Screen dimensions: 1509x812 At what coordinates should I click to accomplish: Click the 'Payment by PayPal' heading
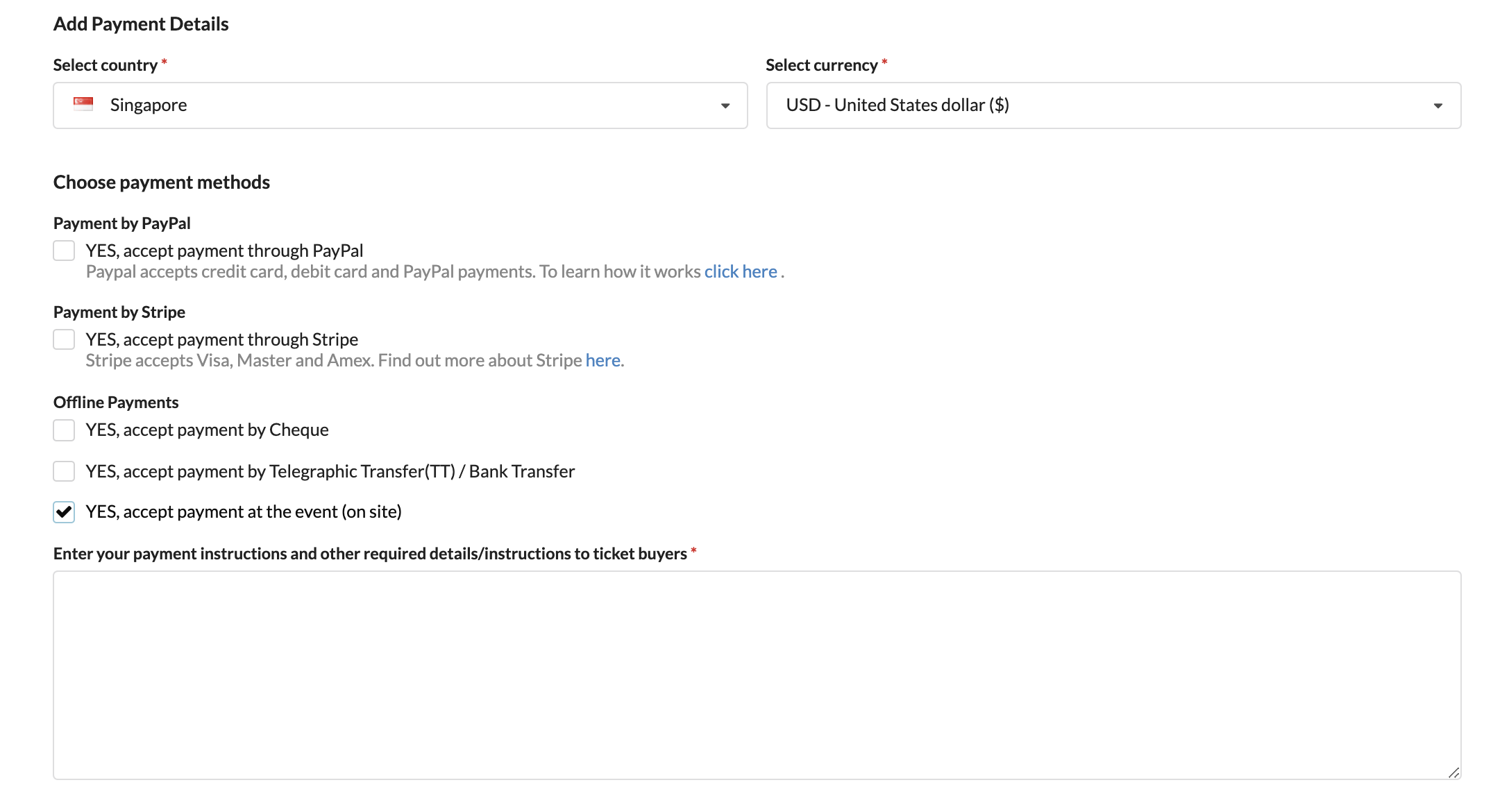(x=122, y=223)
